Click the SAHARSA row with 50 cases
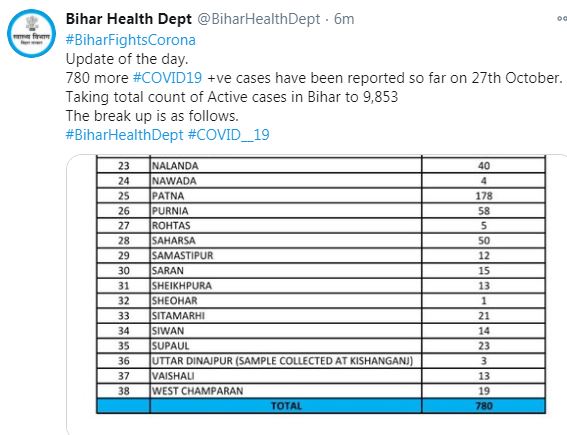This screenshot has width=567, height=435. 321,240
